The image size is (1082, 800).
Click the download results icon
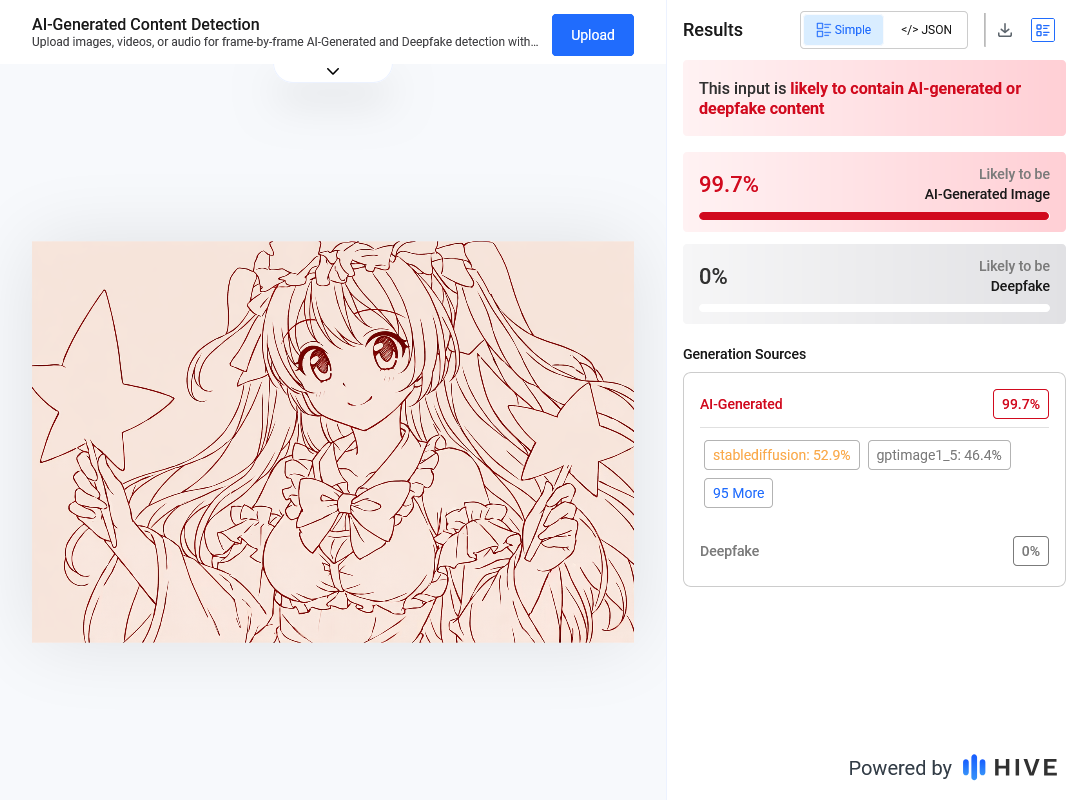click(1006, 30)
